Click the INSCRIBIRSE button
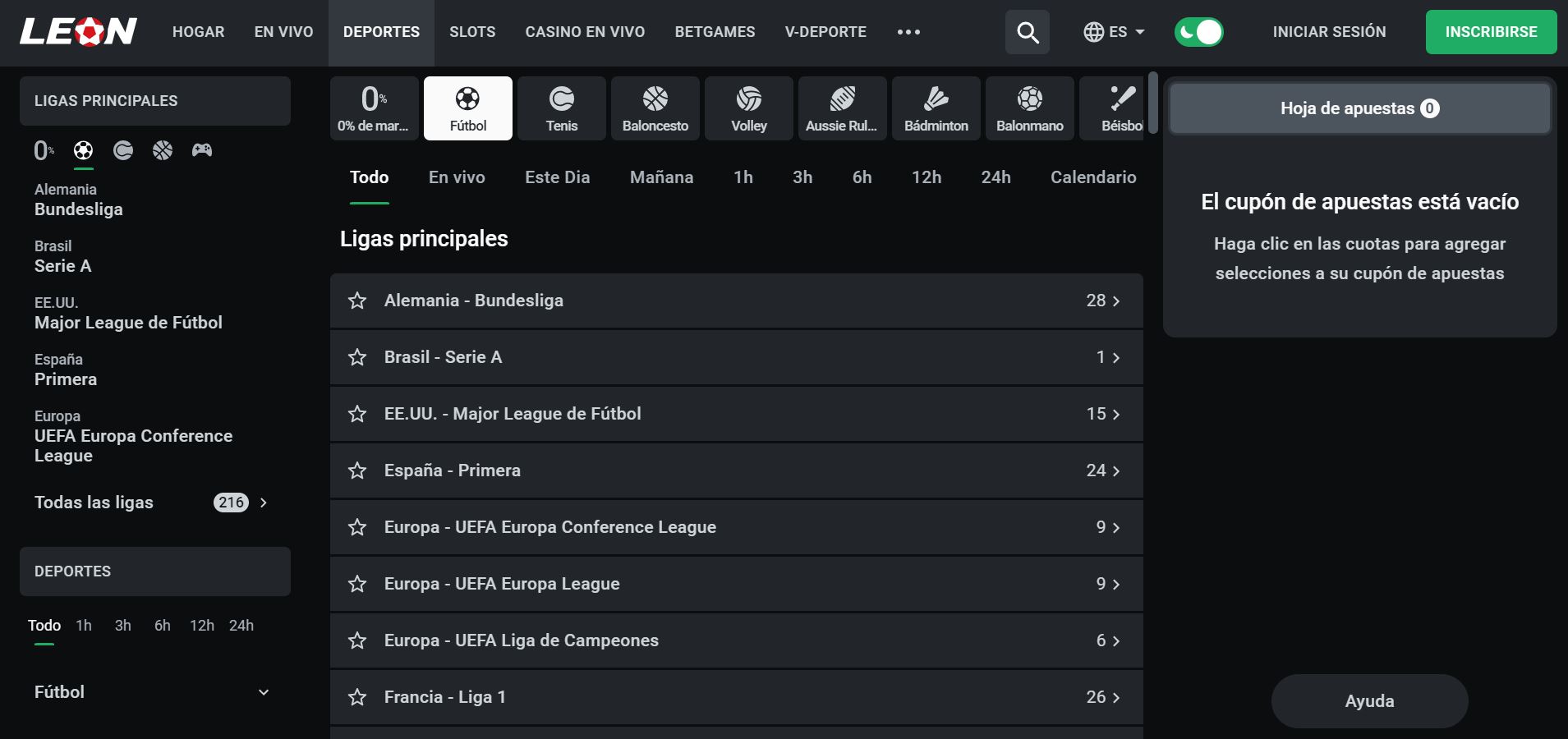The image size is (1568, 739). (1491, 32)
